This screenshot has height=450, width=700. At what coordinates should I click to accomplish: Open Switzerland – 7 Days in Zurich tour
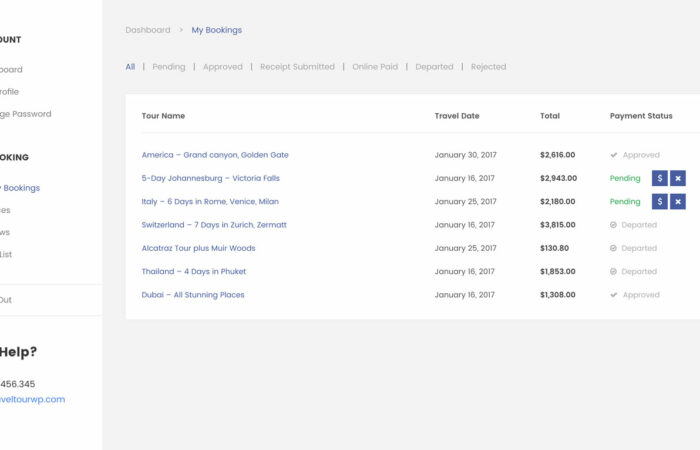click(x=214, y=225)
